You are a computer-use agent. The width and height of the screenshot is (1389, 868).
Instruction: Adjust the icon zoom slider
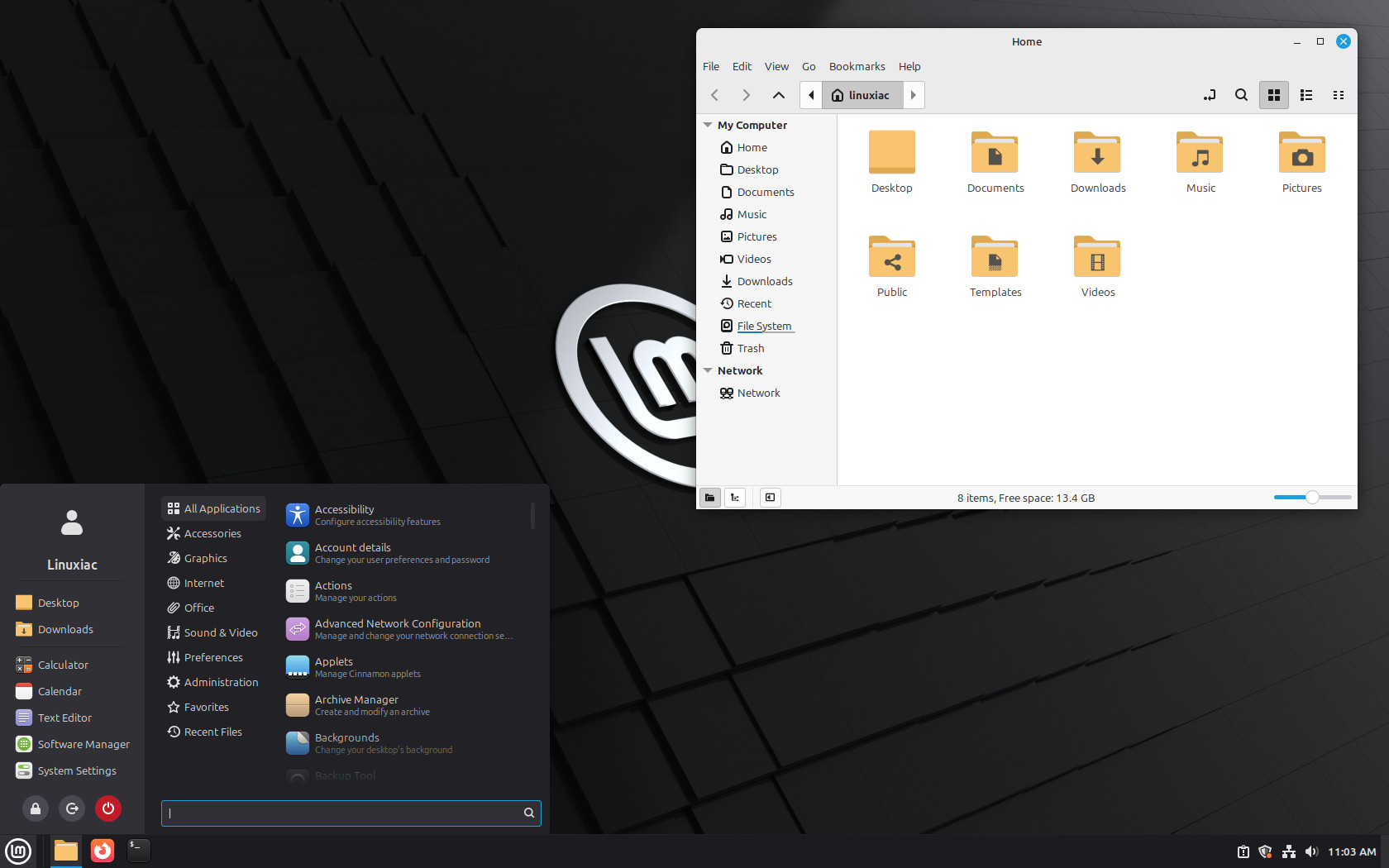tap(1311, 498)
